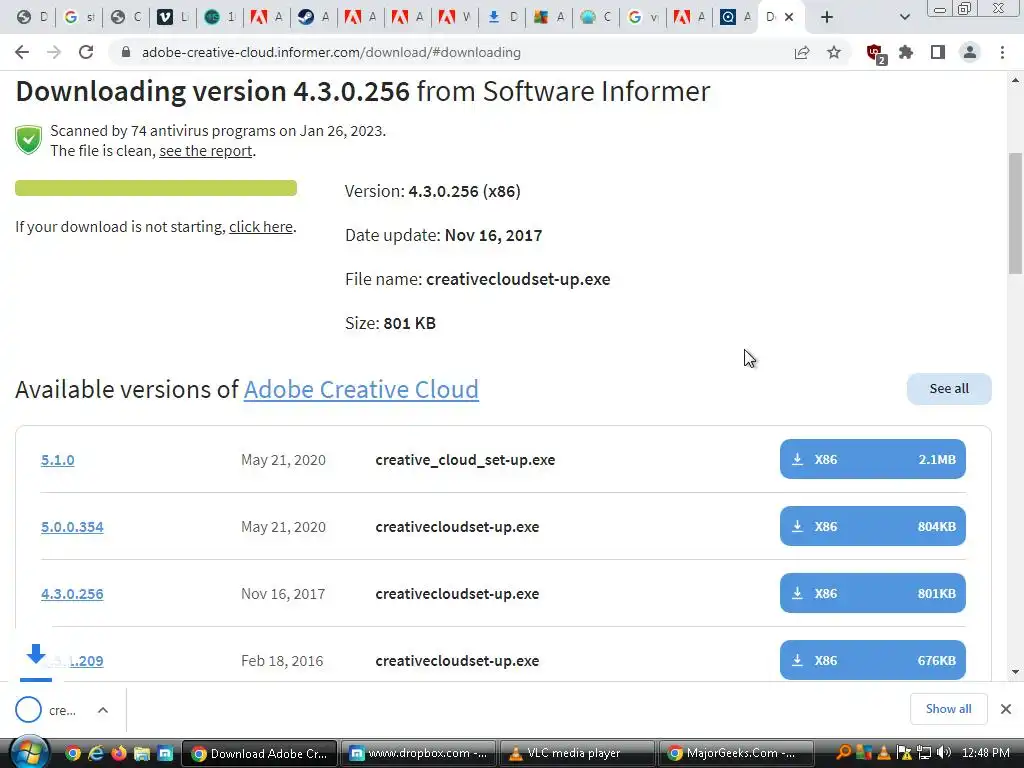The width and height of the screenshot is (1024, 768).
Task: Switch to the Steam tab
Action: point(314,17)
